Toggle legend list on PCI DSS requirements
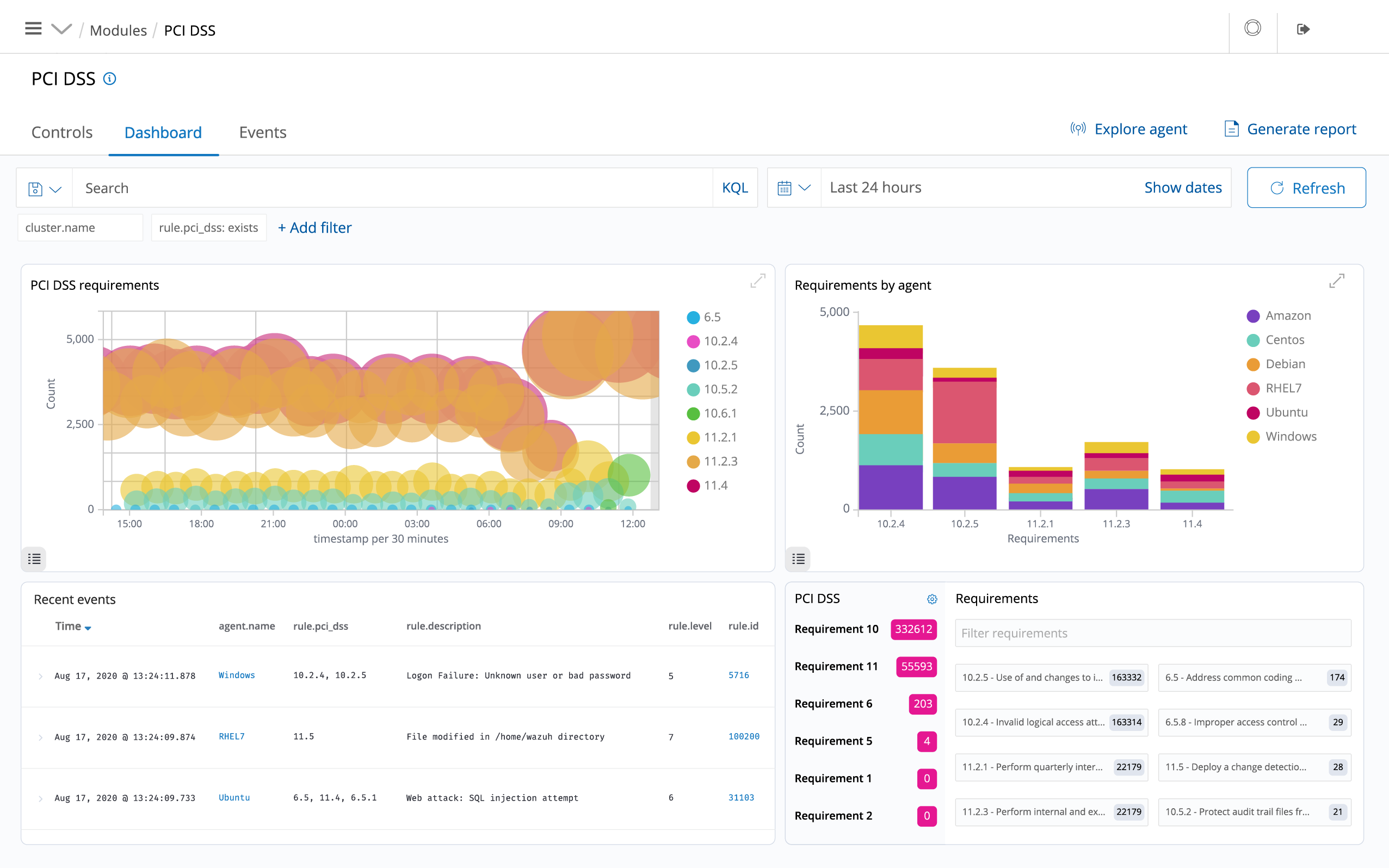1389x868 pixels. 34,559
